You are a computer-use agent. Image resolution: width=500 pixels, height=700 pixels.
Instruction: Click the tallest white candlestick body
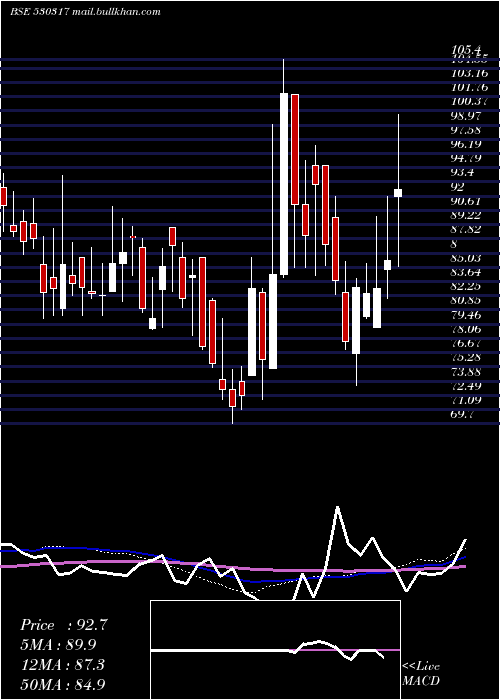(284, 184)
